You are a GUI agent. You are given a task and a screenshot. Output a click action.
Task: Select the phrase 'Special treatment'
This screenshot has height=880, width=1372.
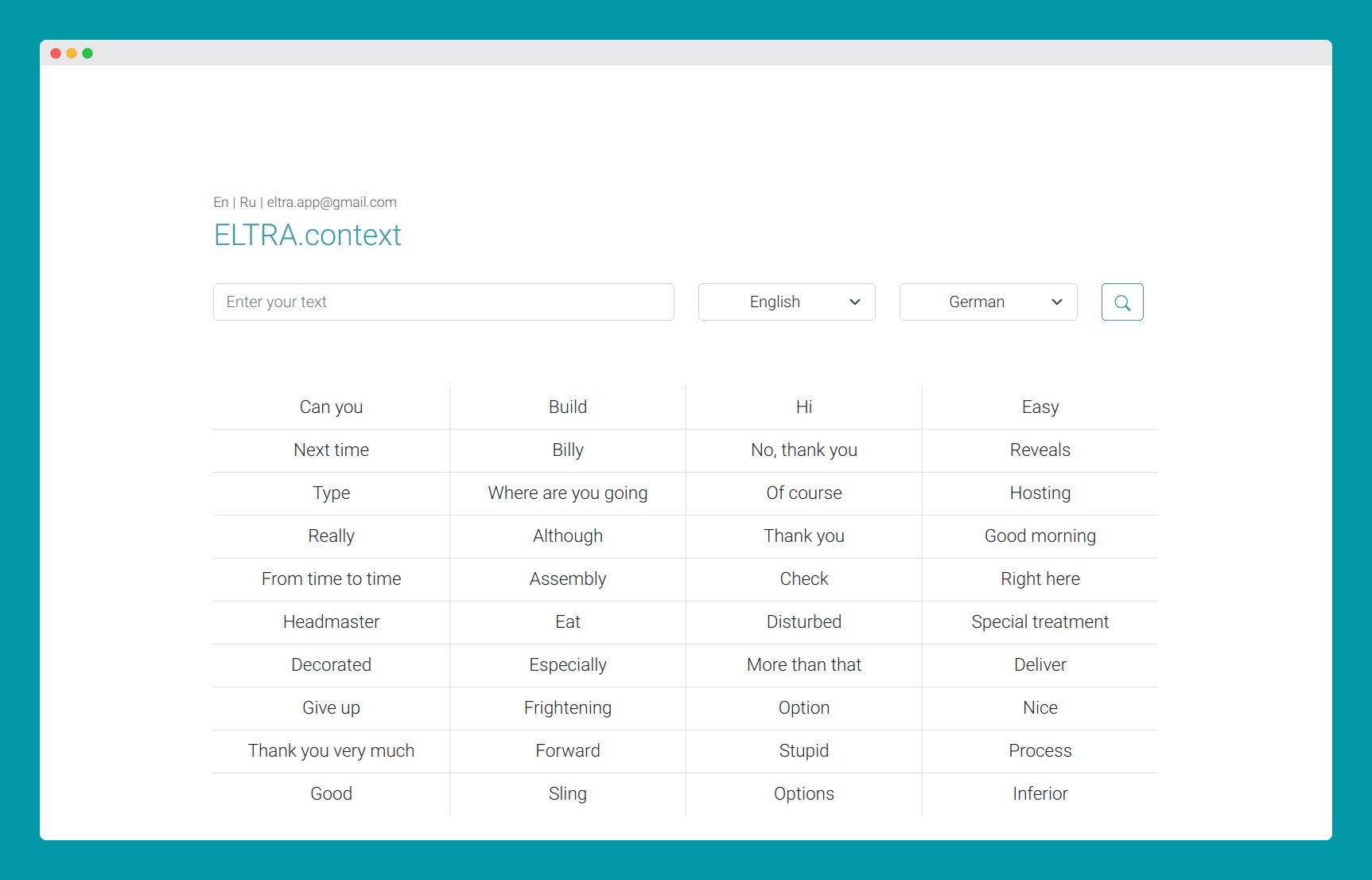tap(1040, 621)
